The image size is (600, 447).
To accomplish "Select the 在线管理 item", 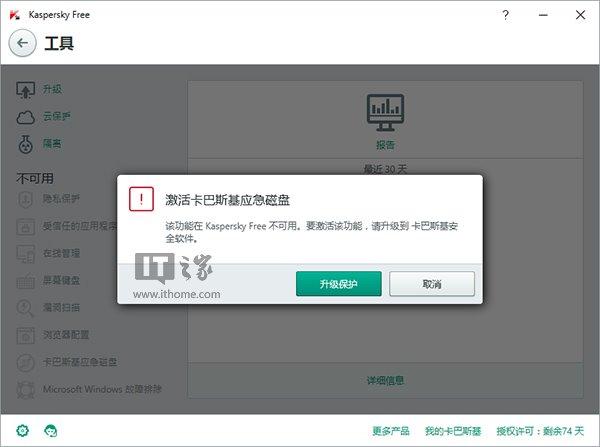I will pyautogui.click(x=61, y=253).
